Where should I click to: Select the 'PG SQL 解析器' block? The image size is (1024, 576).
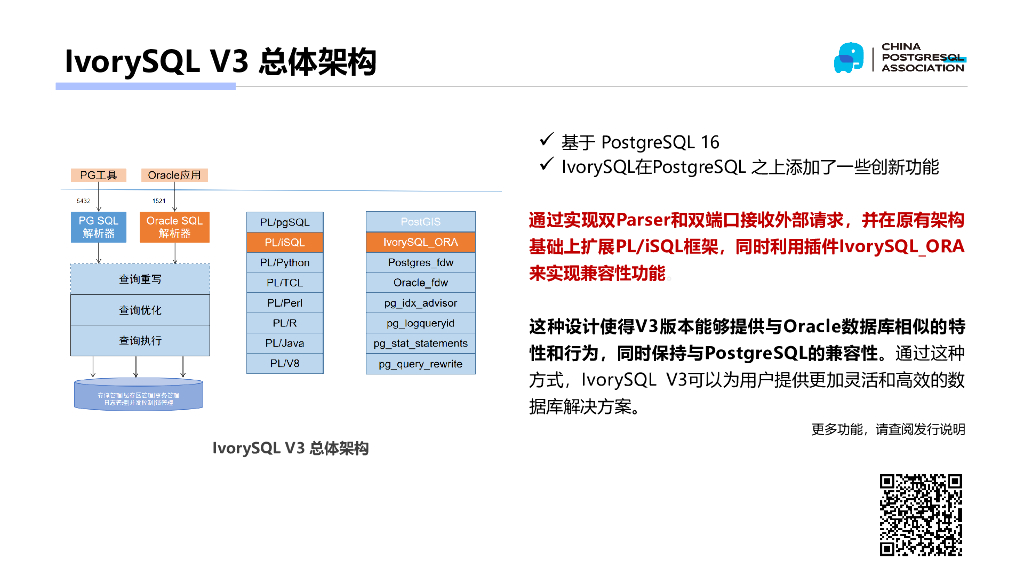tap(99, 227)
